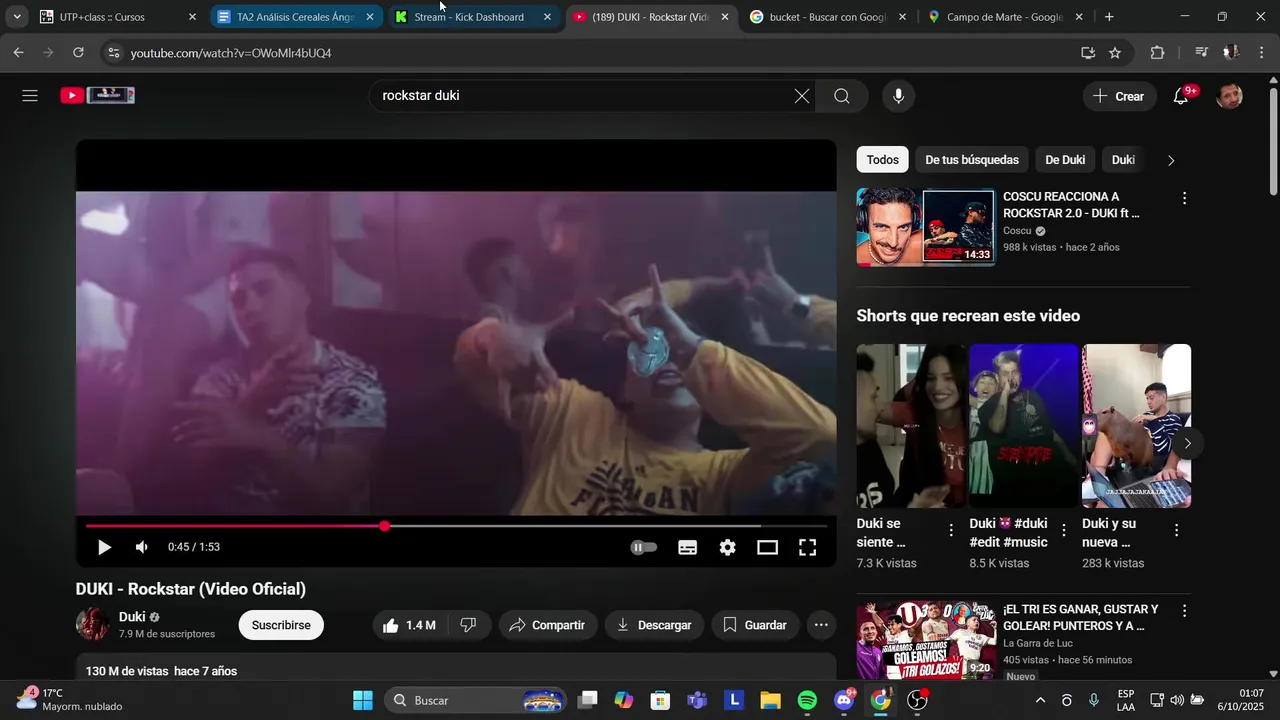This screenshot has height=720, width=1280.
Task: Open options for COSCU REACCIONA video
Action: click(1184, 199)
